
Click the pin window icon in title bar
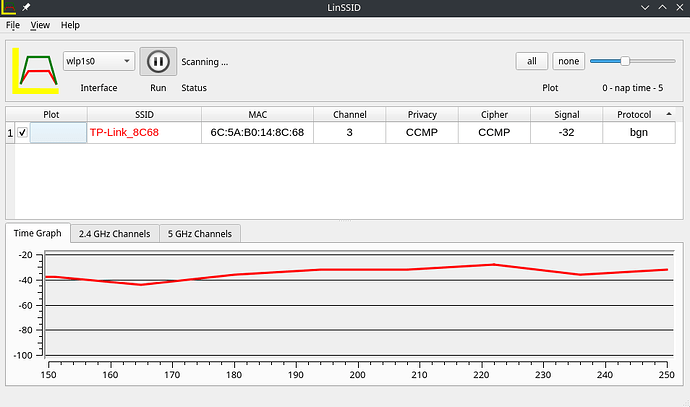click(26, 8)
